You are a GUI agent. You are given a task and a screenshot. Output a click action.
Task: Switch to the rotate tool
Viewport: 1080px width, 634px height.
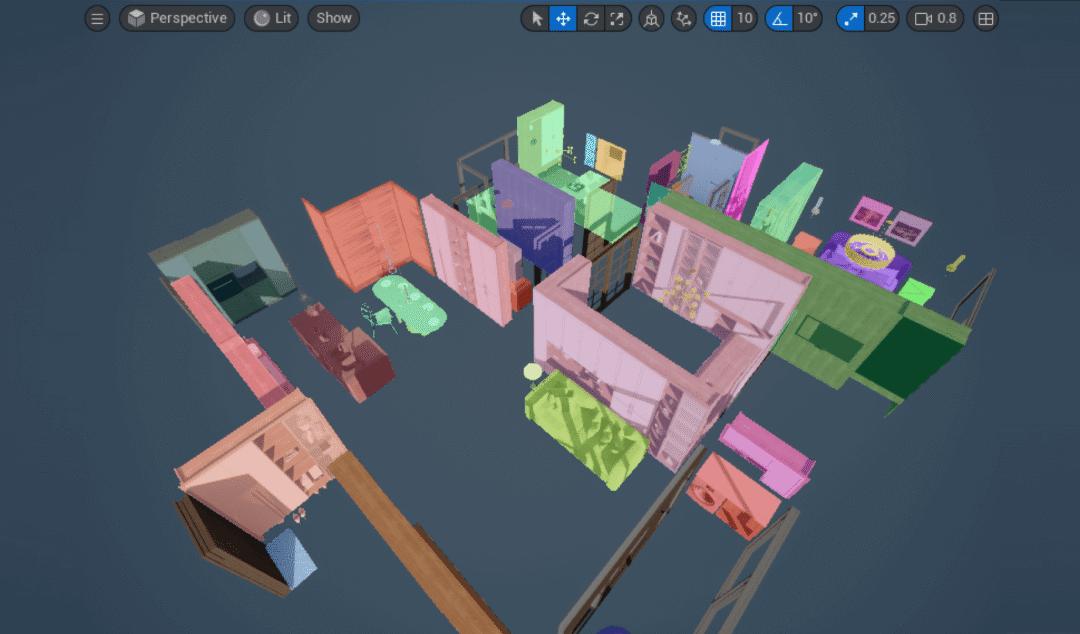point(591,18)
